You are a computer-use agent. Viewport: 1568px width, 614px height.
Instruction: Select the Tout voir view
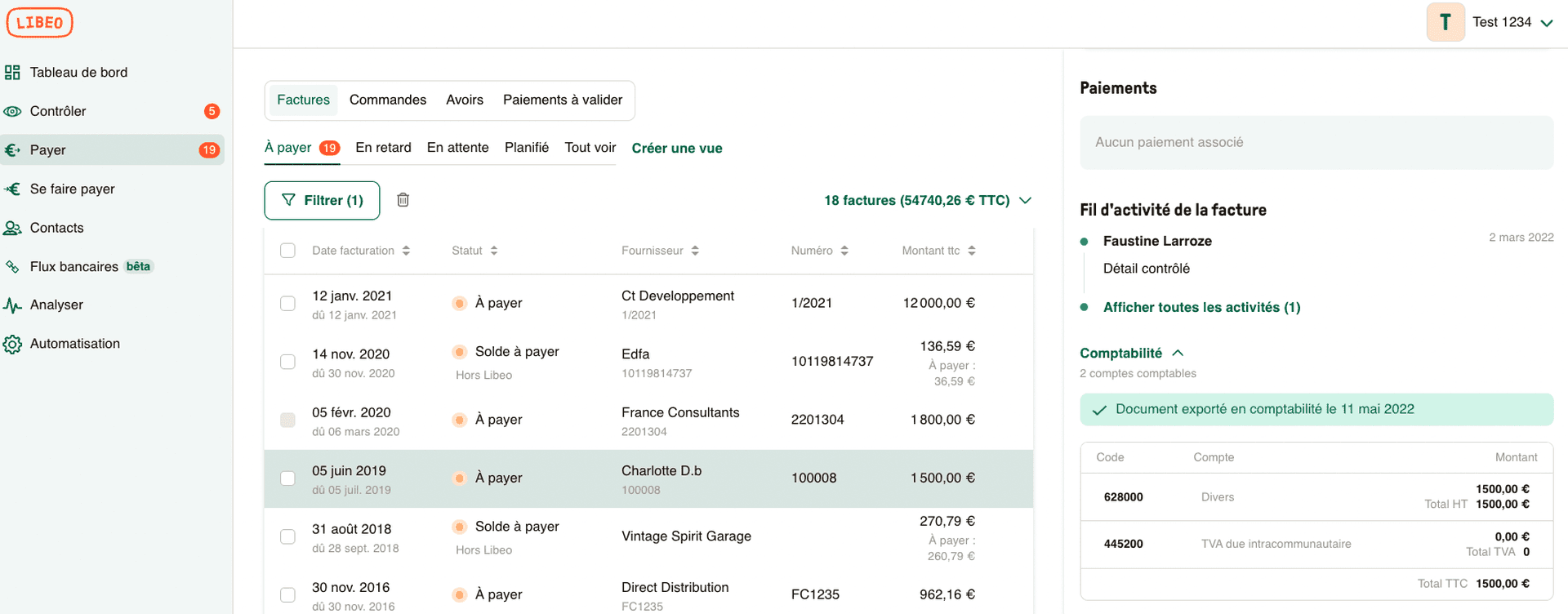(x=590, y=148)
